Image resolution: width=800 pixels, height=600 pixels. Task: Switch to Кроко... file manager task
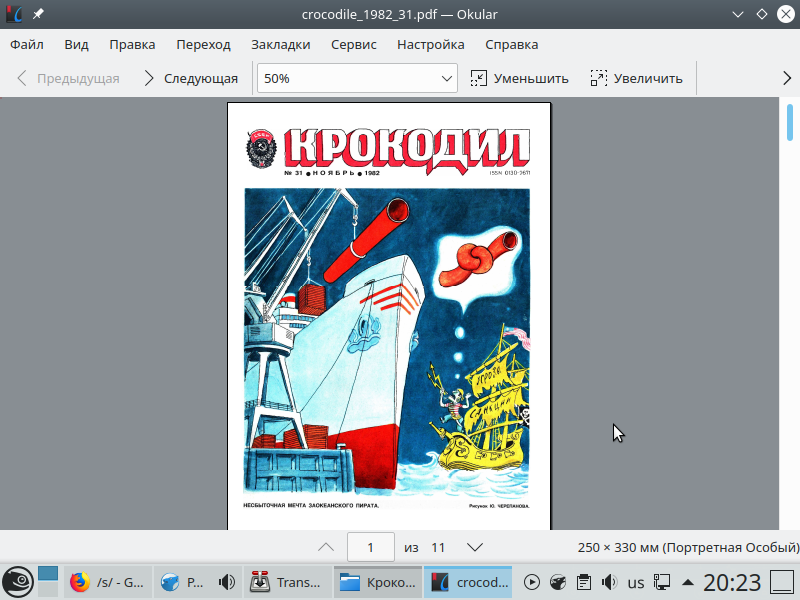point(378,582)
